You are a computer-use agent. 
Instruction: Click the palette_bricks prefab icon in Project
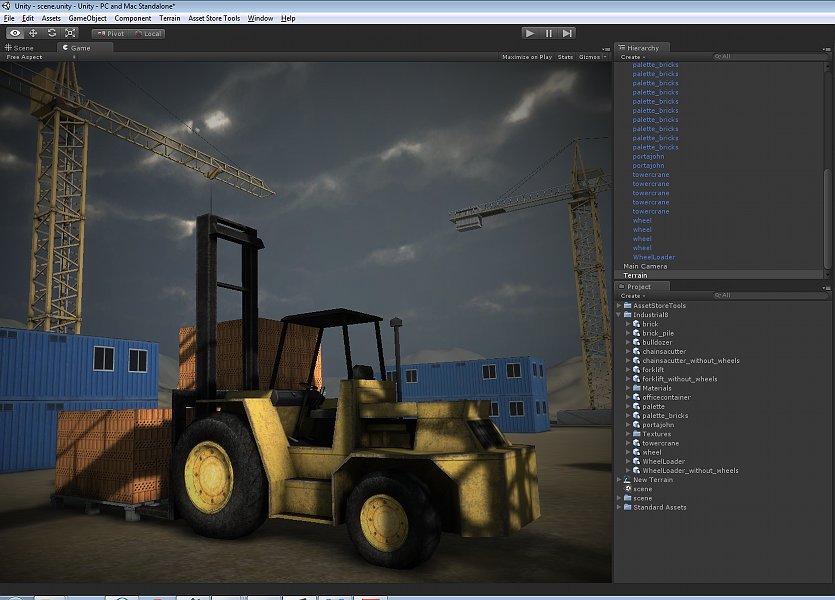coord(636,415)
